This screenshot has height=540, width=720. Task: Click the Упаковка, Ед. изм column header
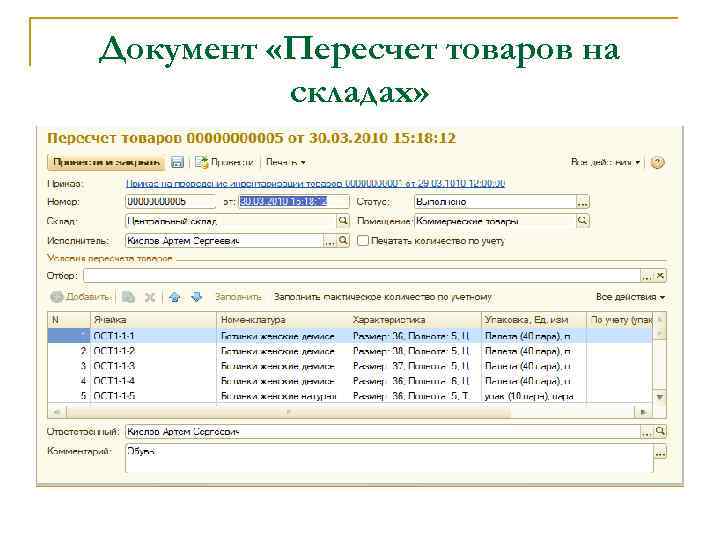pos(534,320)
